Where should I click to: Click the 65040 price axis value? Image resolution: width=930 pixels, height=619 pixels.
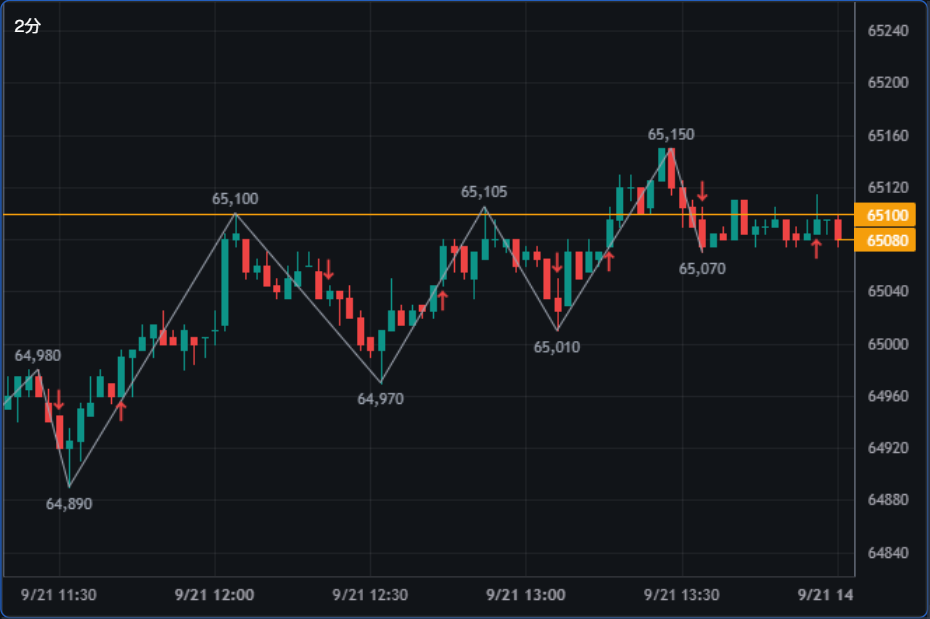pos(888,291)
